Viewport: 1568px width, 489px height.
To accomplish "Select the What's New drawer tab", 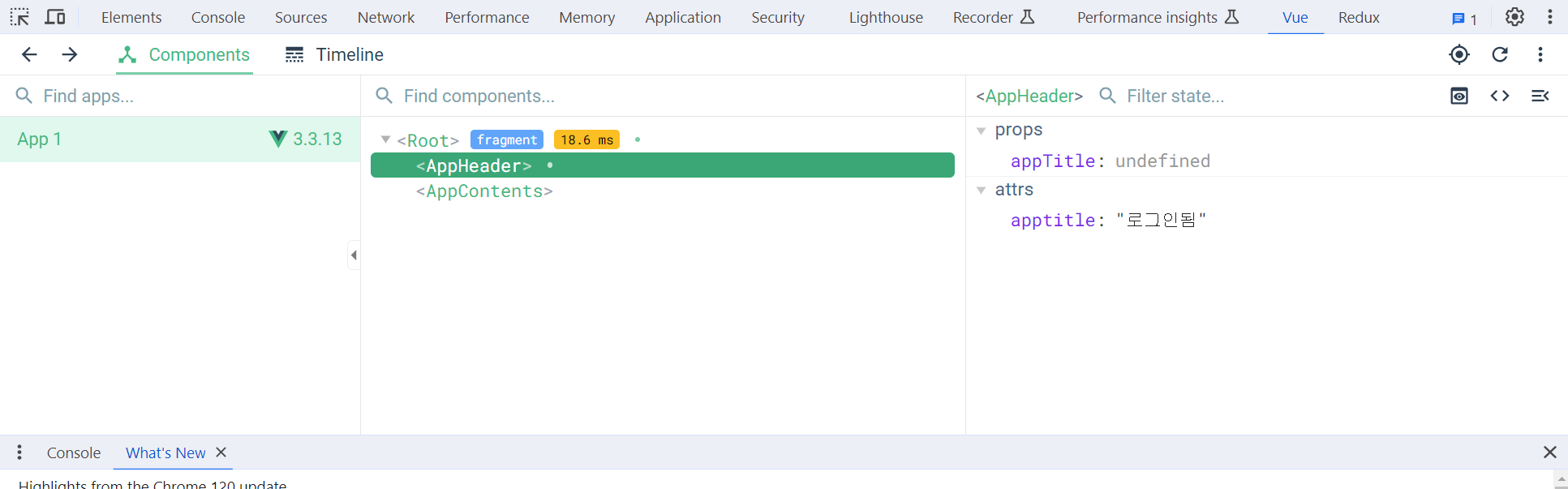I will point(165,453).
